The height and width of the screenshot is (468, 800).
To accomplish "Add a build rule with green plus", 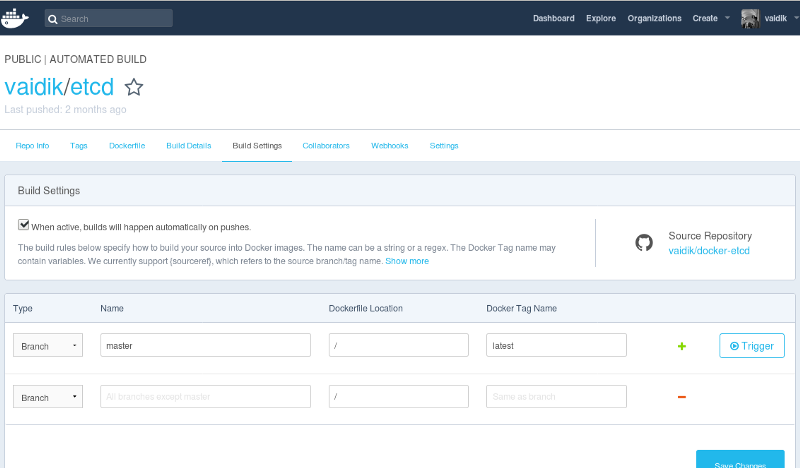I will coord(682,346).
